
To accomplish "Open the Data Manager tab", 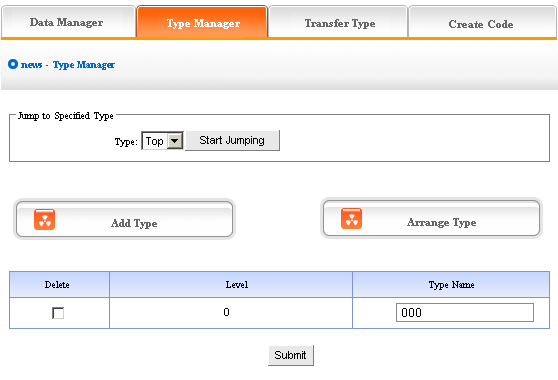I will coord(68,21).
